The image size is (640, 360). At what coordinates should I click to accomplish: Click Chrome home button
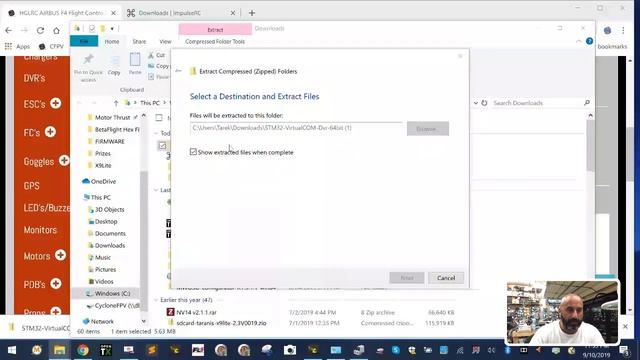tap(56, 30)
